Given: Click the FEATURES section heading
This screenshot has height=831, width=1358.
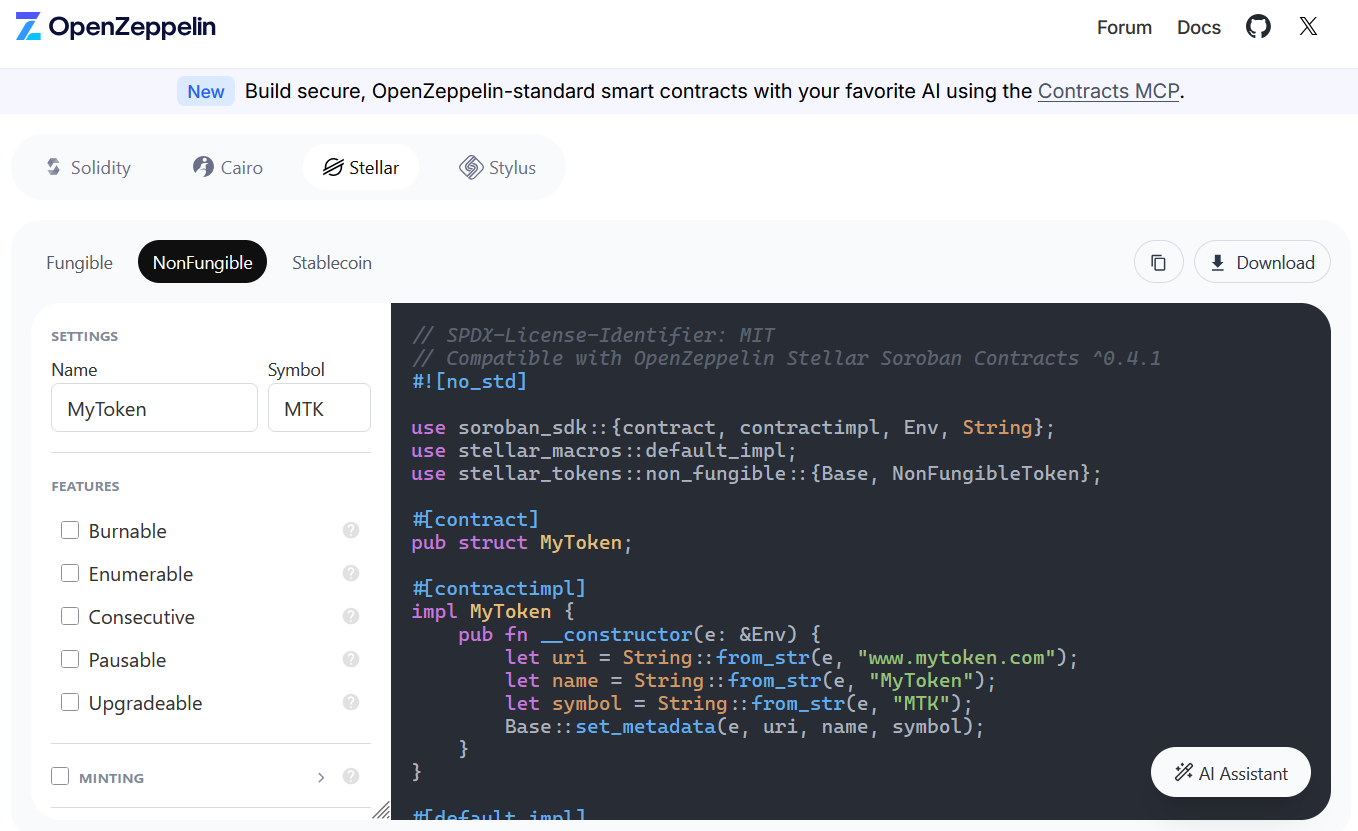Looking at the screenshot, I should (x=85, y=486).
